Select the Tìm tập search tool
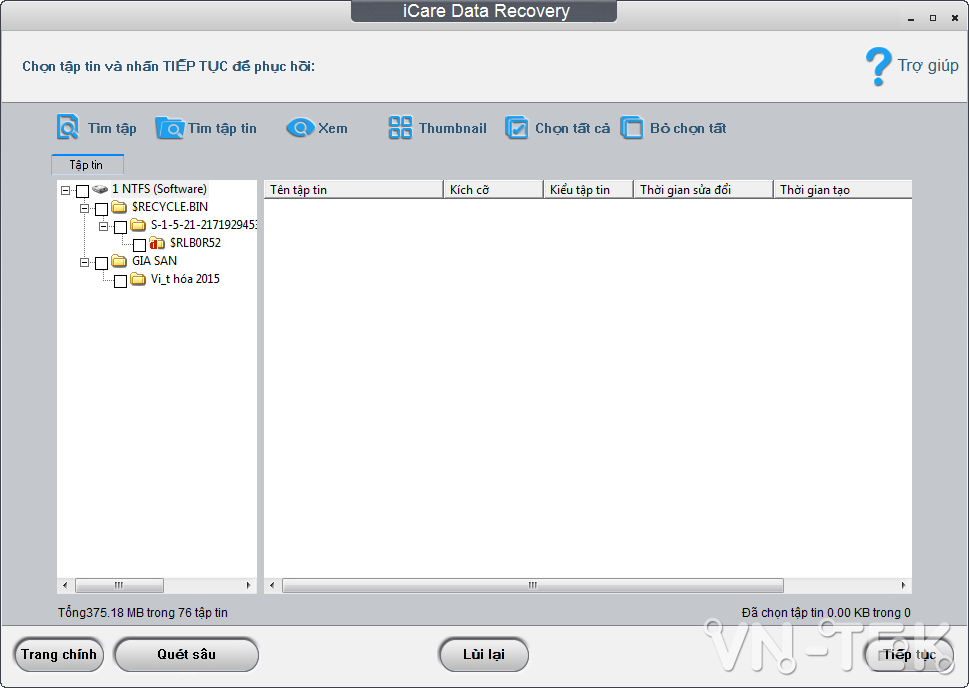This screenshot has height=688, width=969. (x=66, y=127)
